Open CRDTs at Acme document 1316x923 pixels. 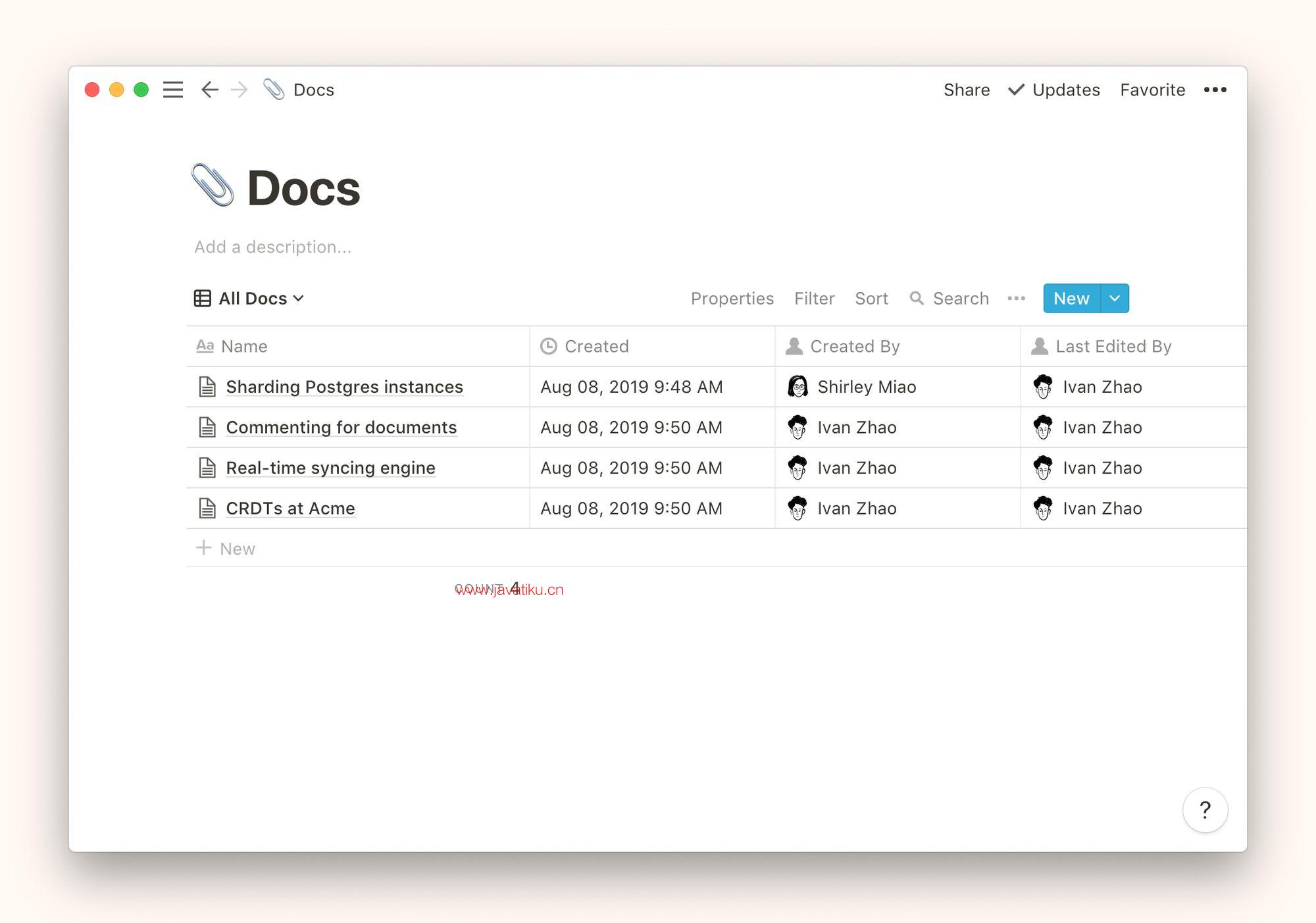tap(290, 509)
